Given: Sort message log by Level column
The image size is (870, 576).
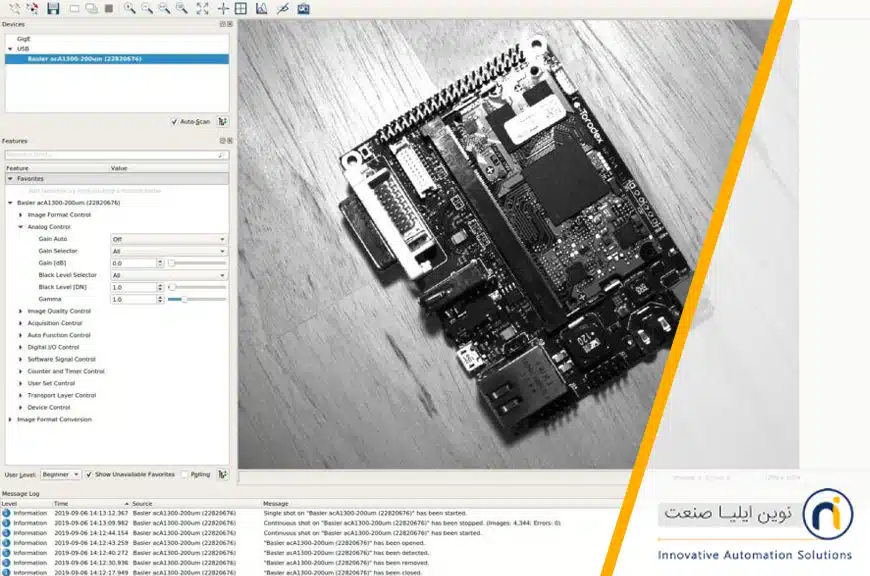Looking at the screenshot, I should tap(26, 503).
